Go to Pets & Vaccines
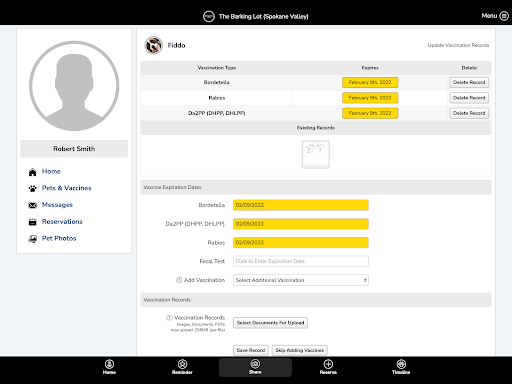 point(66,188)
